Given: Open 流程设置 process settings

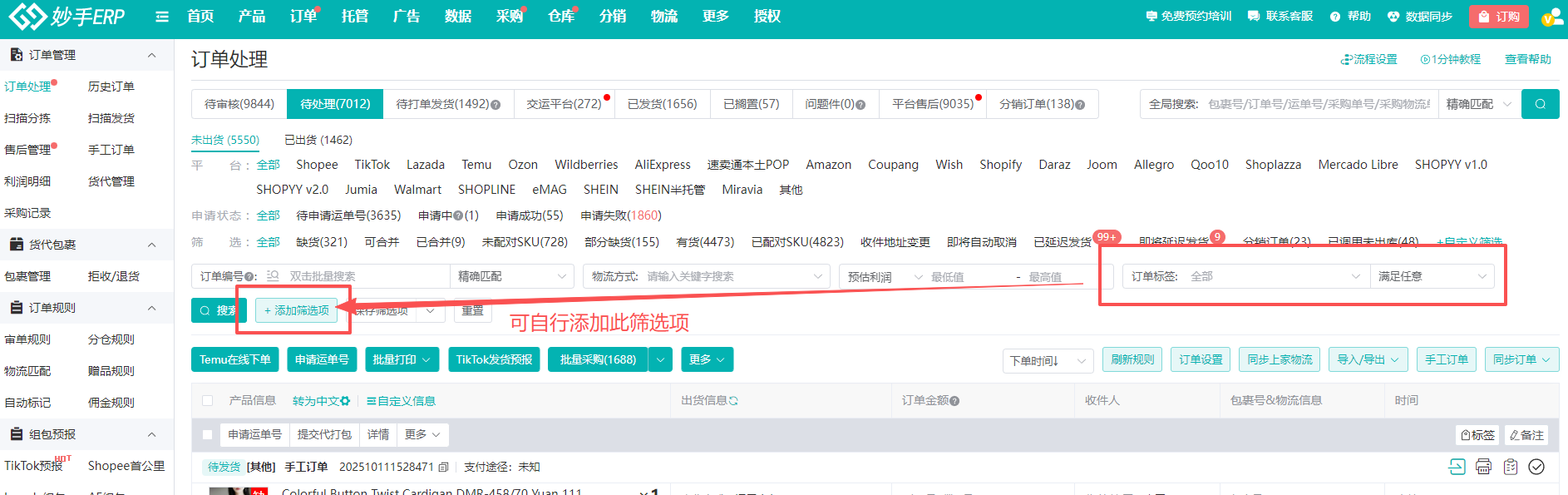Looking at the screenshot, I should 1368,60.
